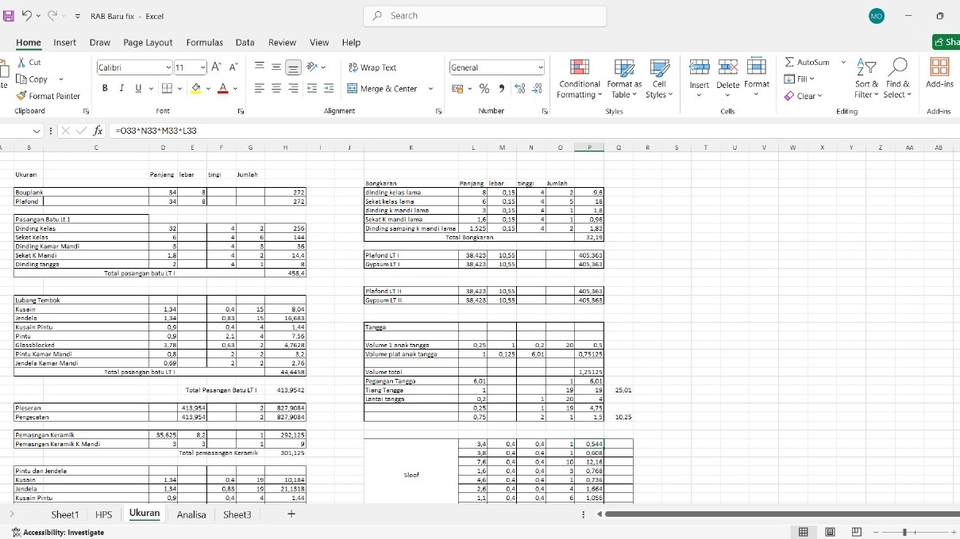
Task: Click the Redo arrow icon
Action: click(x=53, y=16)
